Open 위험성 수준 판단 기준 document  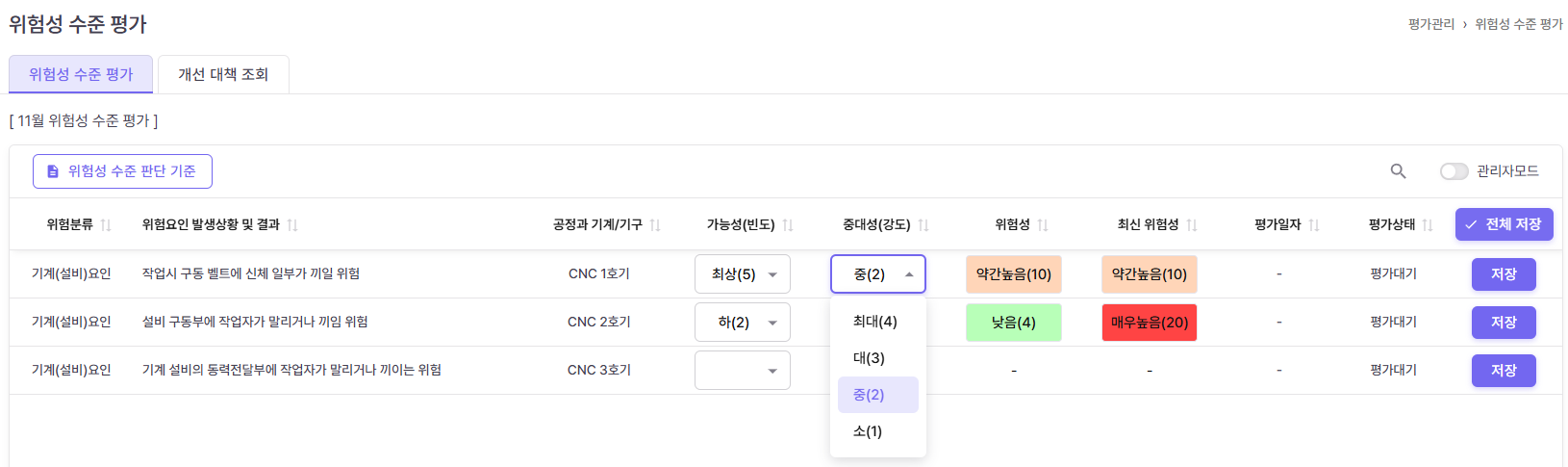point(122,171)
